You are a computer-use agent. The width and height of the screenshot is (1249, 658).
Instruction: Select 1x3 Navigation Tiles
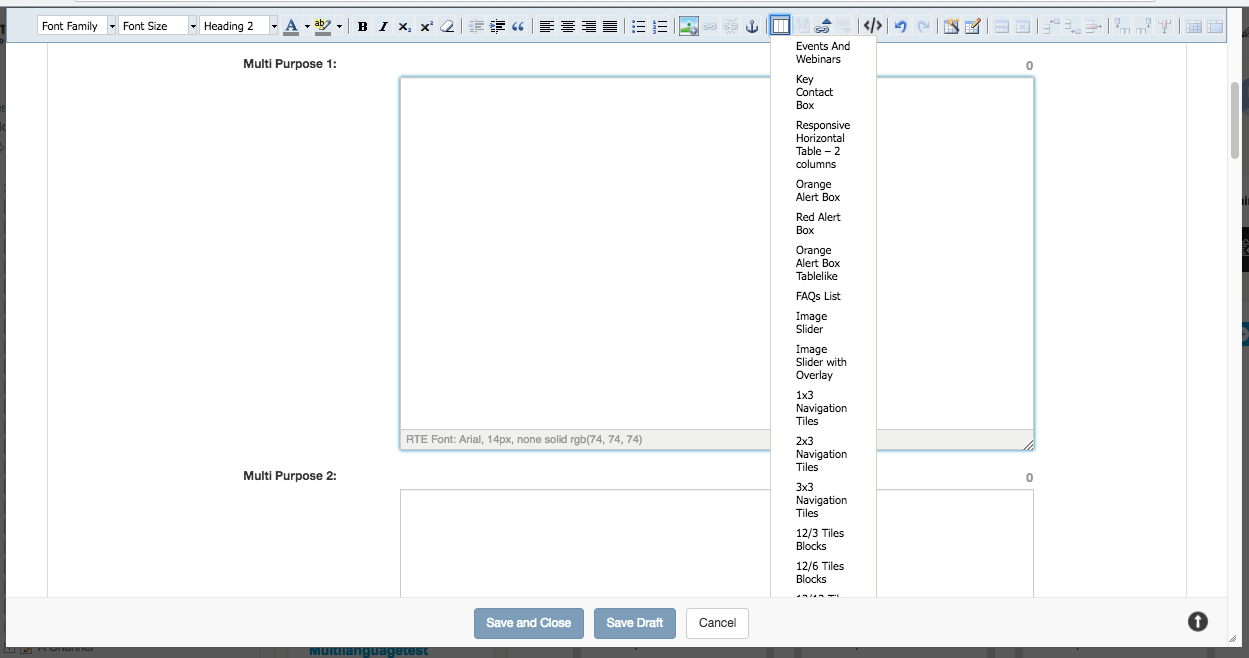coord(823,408)
